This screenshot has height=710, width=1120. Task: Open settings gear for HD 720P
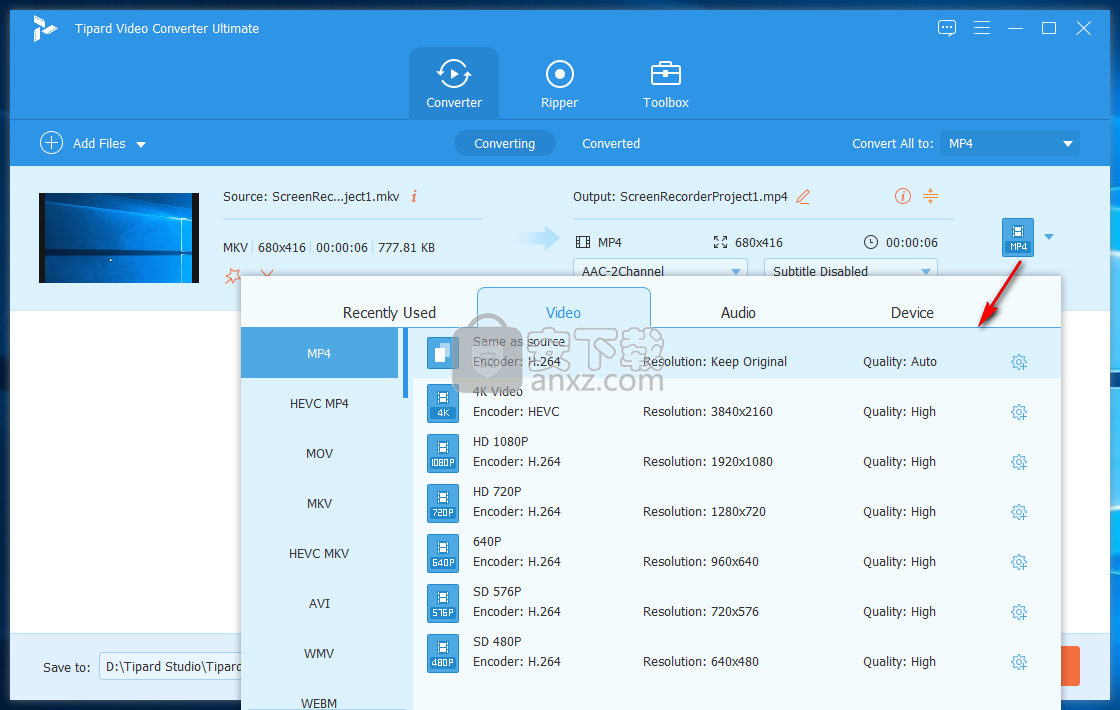pos(1019,512)
